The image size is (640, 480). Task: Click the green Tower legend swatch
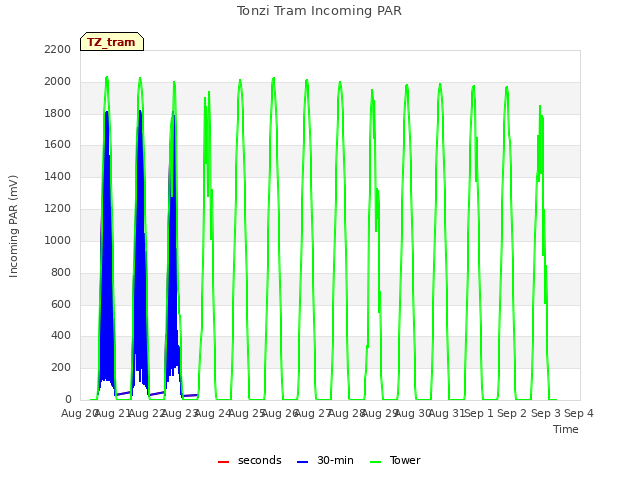tap(376, 462)
